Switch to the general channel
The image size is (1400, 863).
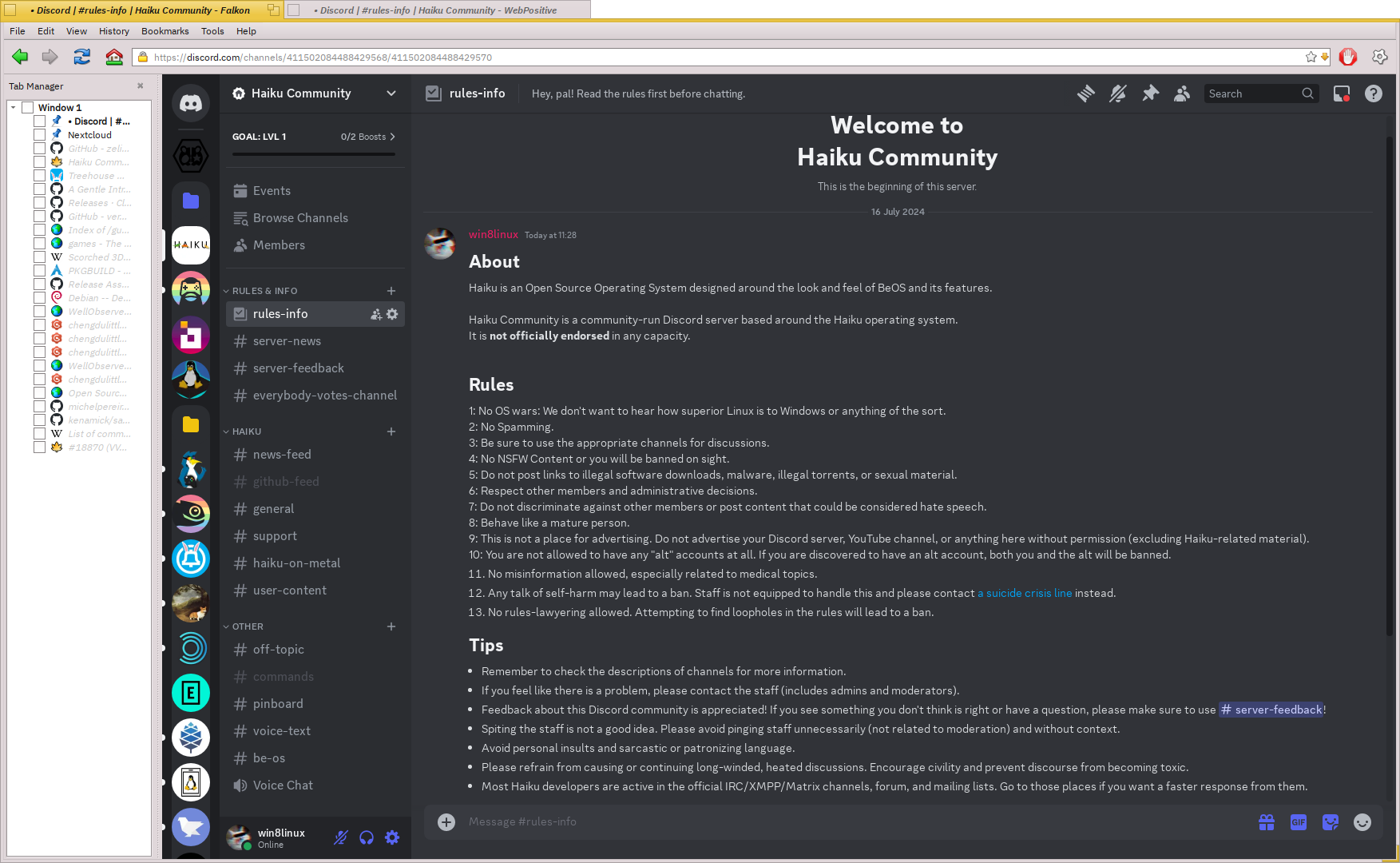point(315,509)
